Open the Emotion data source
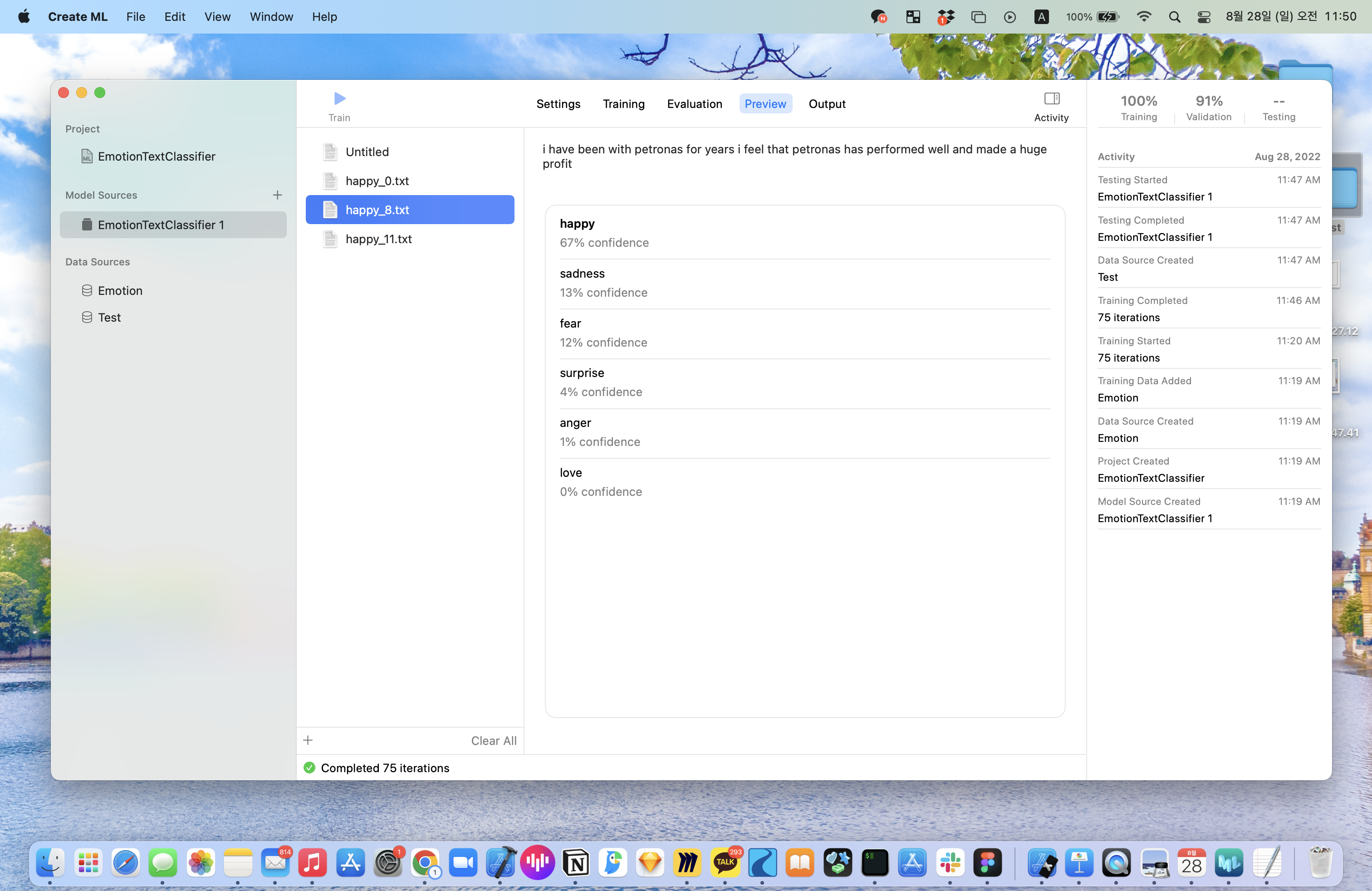 point(173,290)
